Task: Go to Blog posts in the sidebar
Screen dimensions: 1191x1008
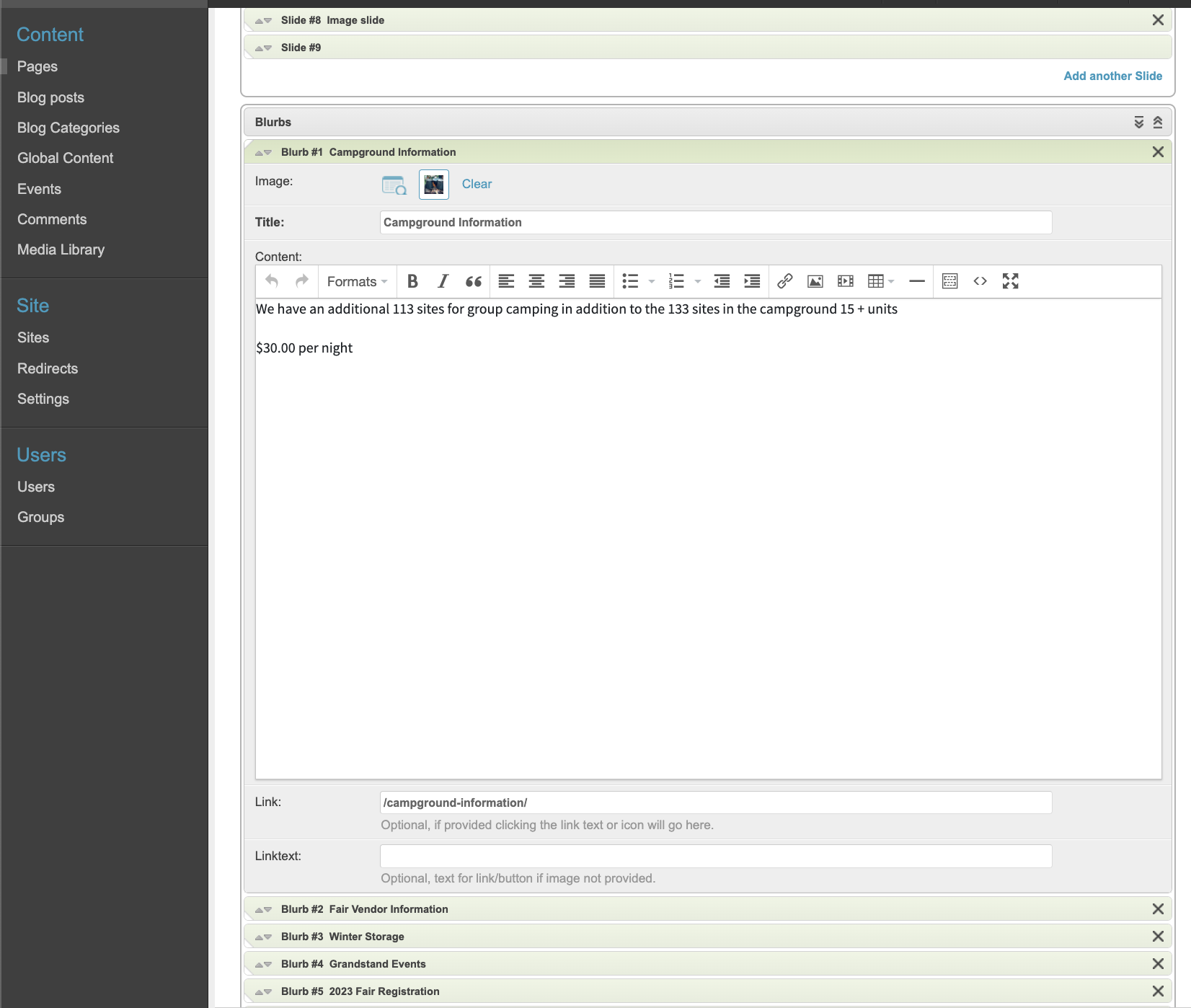Action: coord(50,97)
